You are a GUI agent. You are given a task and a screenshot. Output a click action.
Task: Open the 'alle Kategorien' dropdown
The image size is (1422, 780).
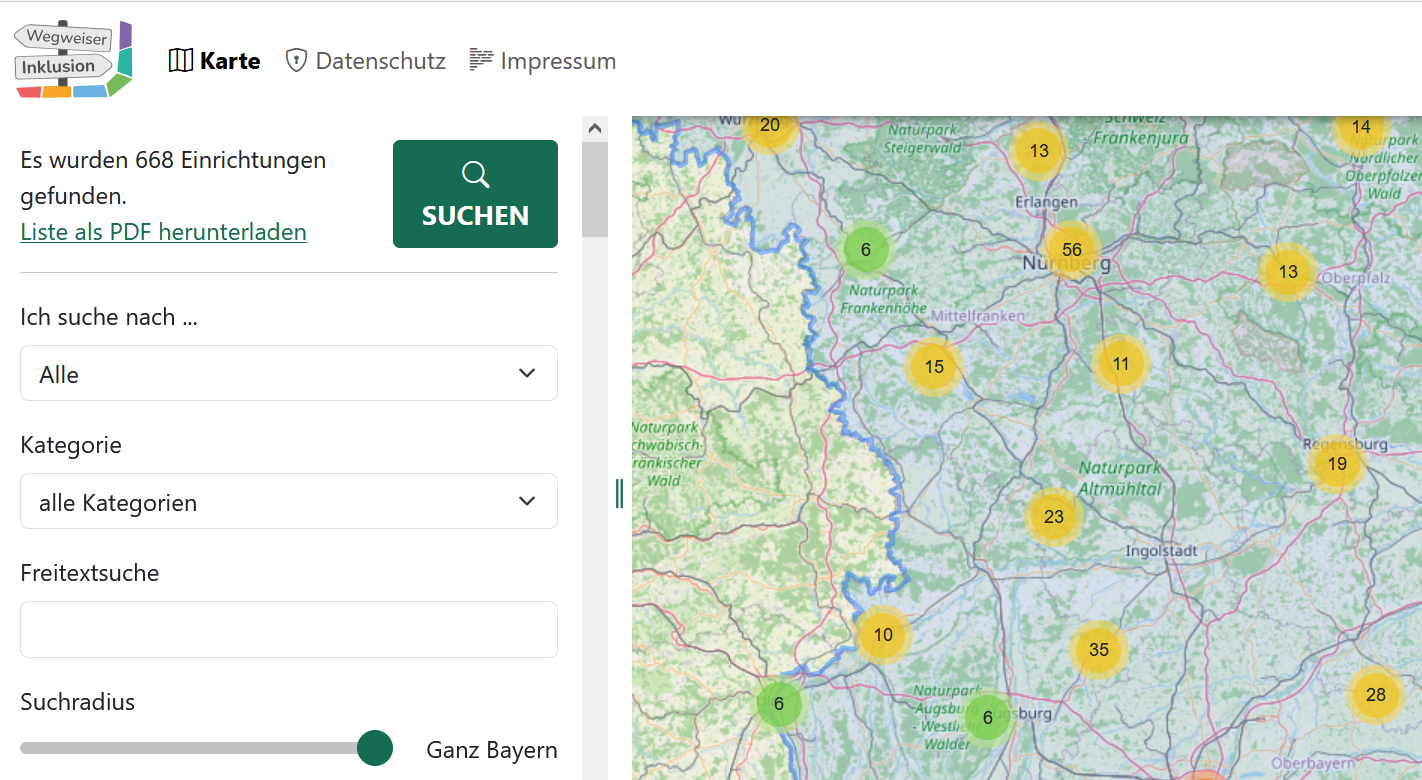click(289, 501)
